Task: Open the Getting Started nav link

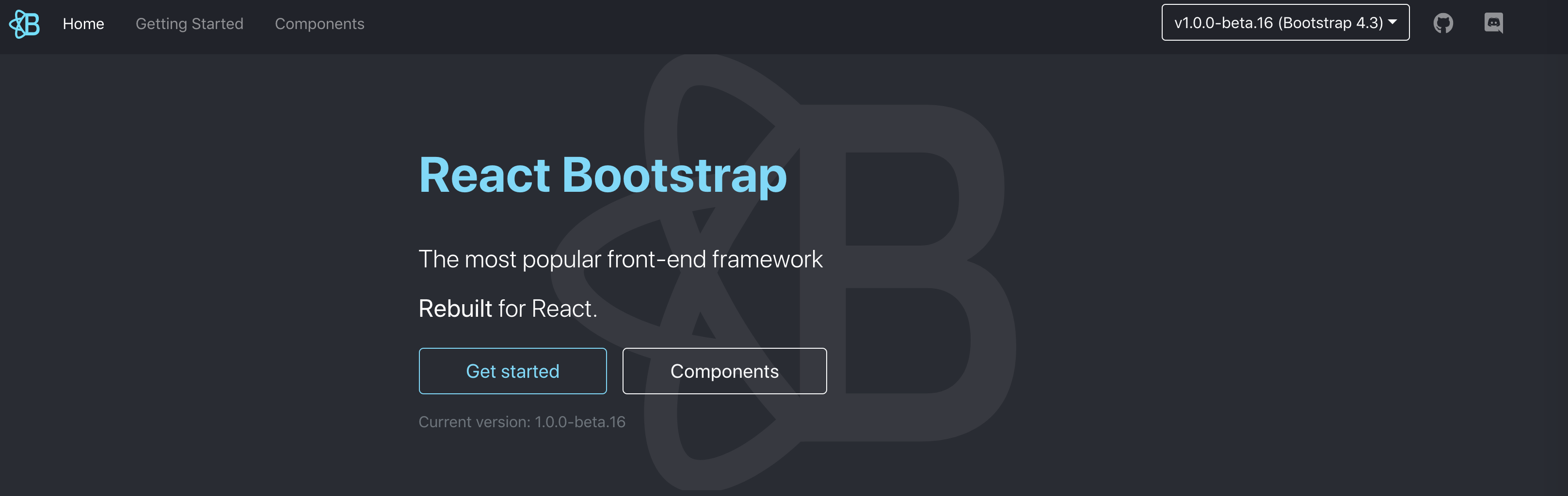Action: (x=189, y=24)
